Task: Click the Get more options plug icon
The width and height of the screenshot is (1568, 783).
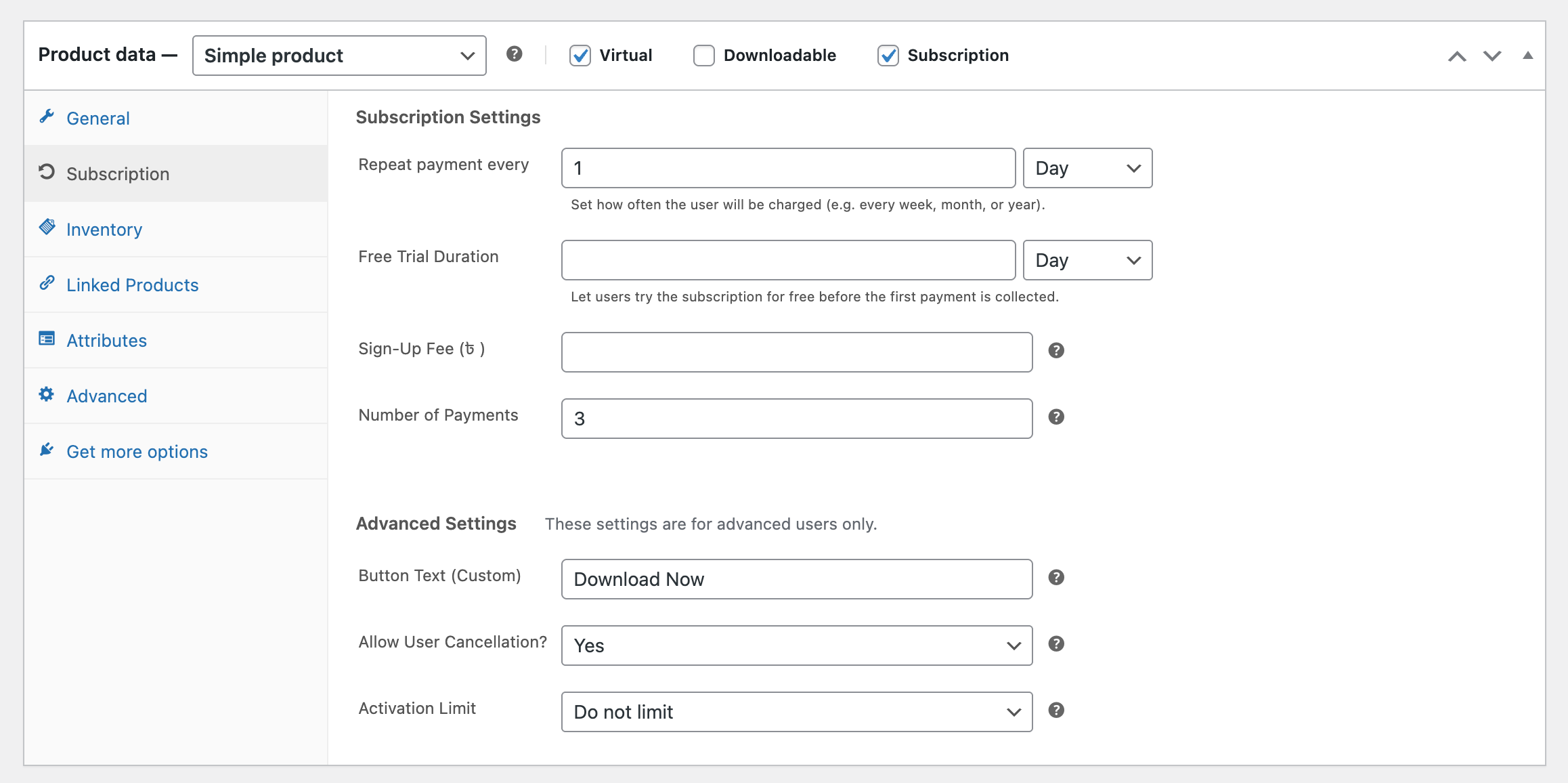Action: tap(47, 450)
